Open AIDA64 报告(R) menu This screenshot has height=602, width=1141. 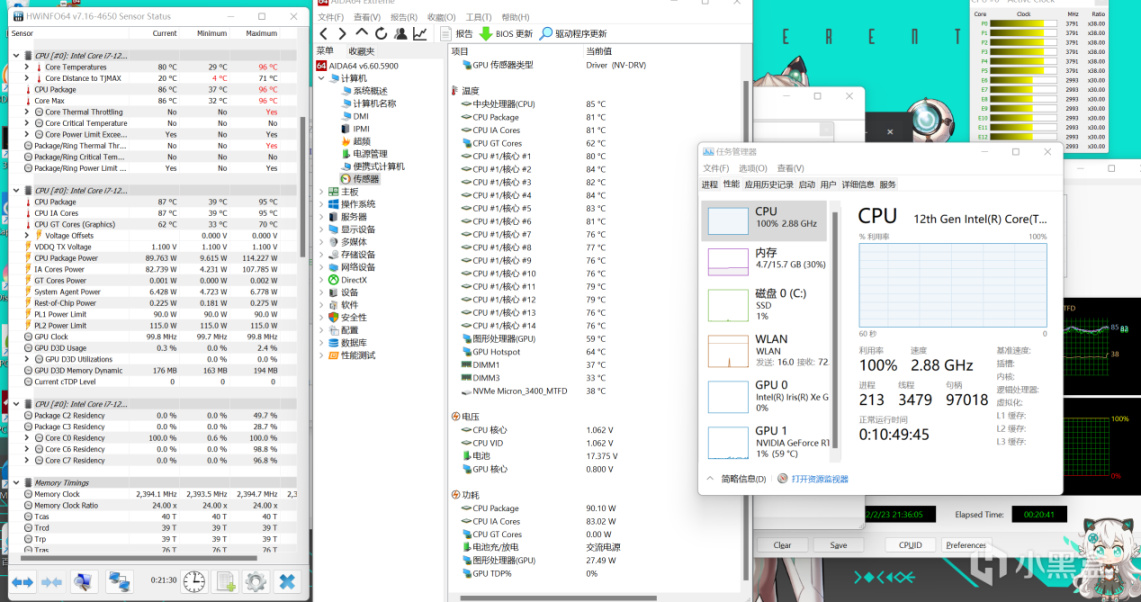tap(404, 17)
